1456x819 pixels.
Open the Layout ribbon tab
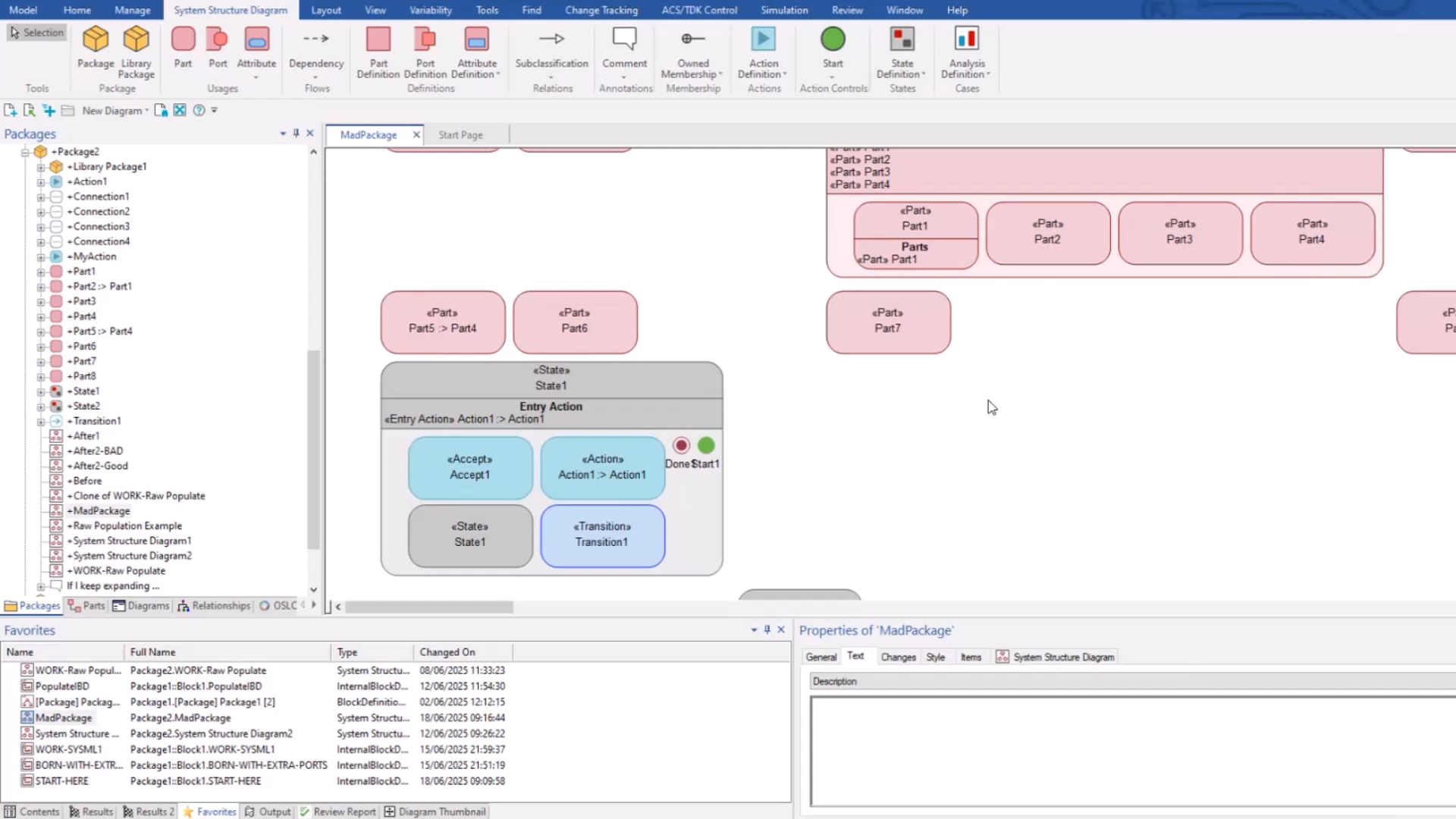tap(326, 11)
